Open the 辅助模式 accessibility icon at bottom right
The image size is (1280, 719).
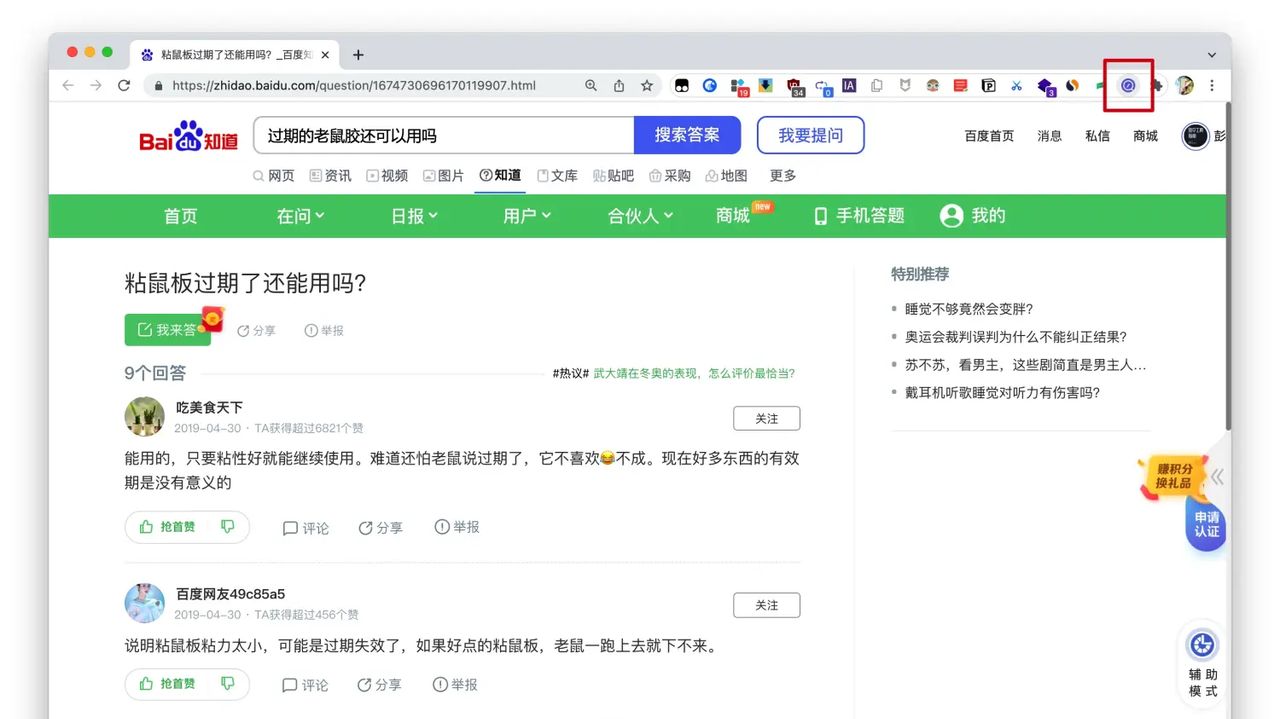point(1201,645)
